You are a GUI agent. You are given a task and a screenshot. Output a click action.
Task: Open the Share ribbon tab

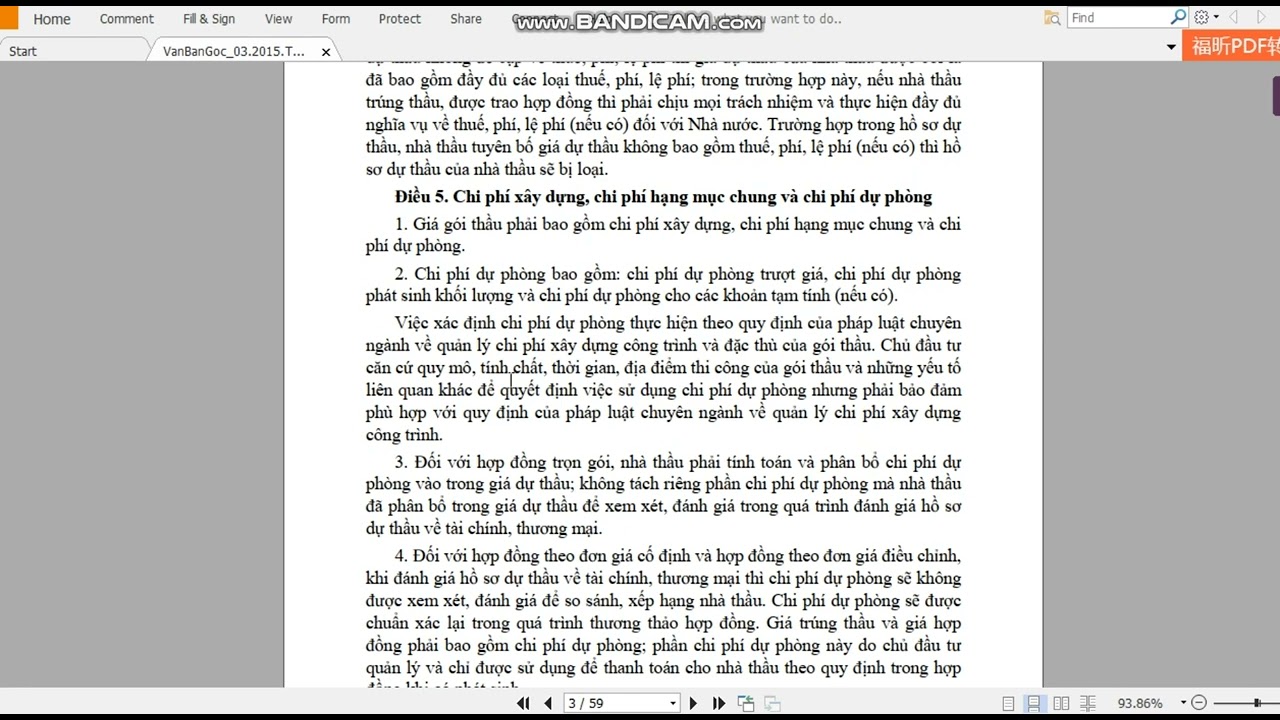(466, 19)
